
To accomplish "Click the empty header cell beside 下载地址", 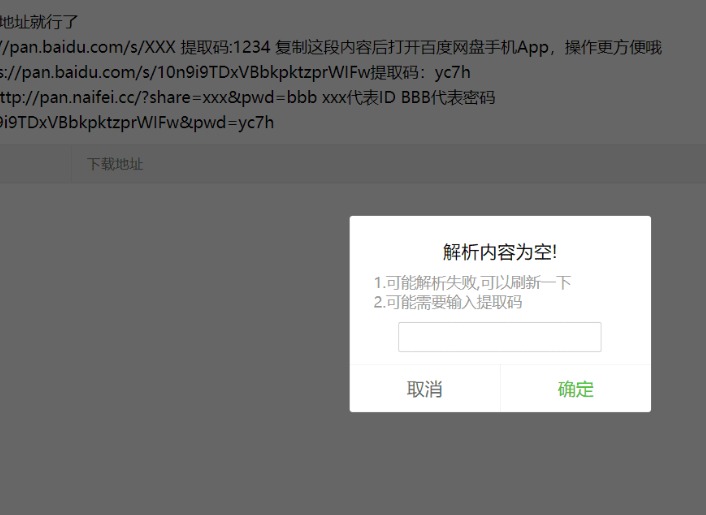I will [x=35, y=164].
